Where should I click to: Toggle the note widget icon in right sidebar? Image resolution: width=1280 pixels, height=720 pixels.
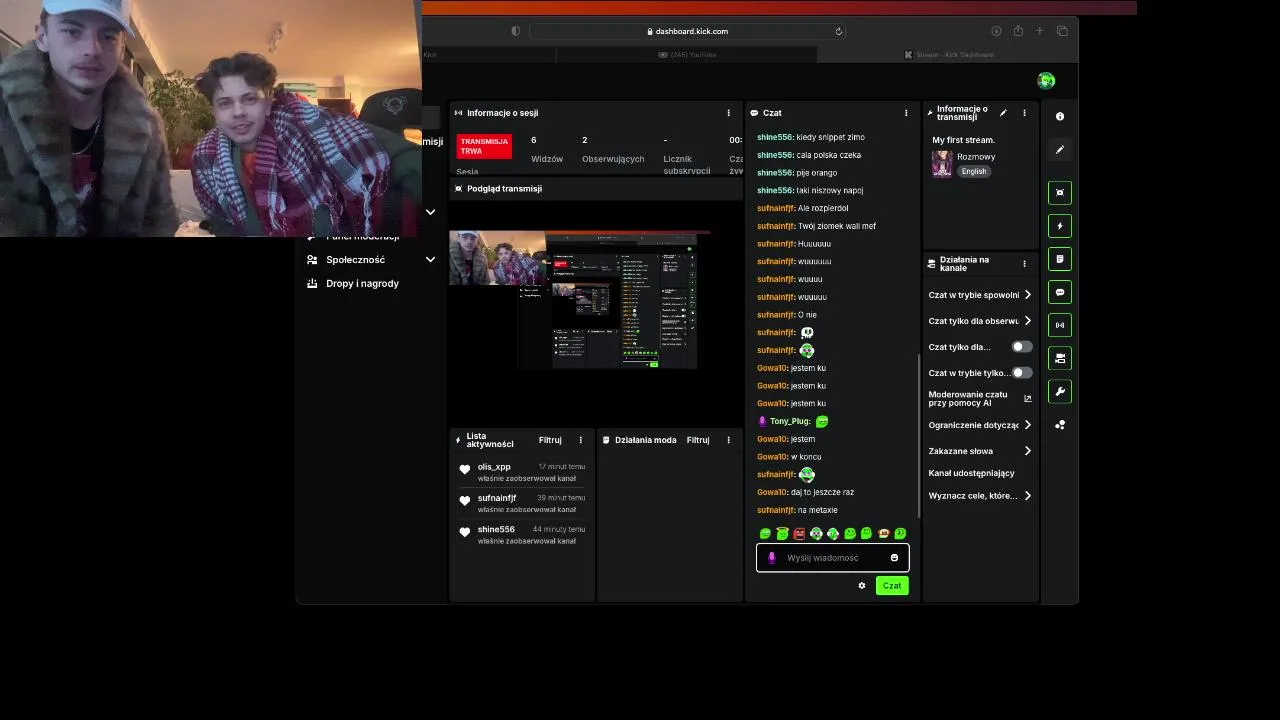(1060, 259)
